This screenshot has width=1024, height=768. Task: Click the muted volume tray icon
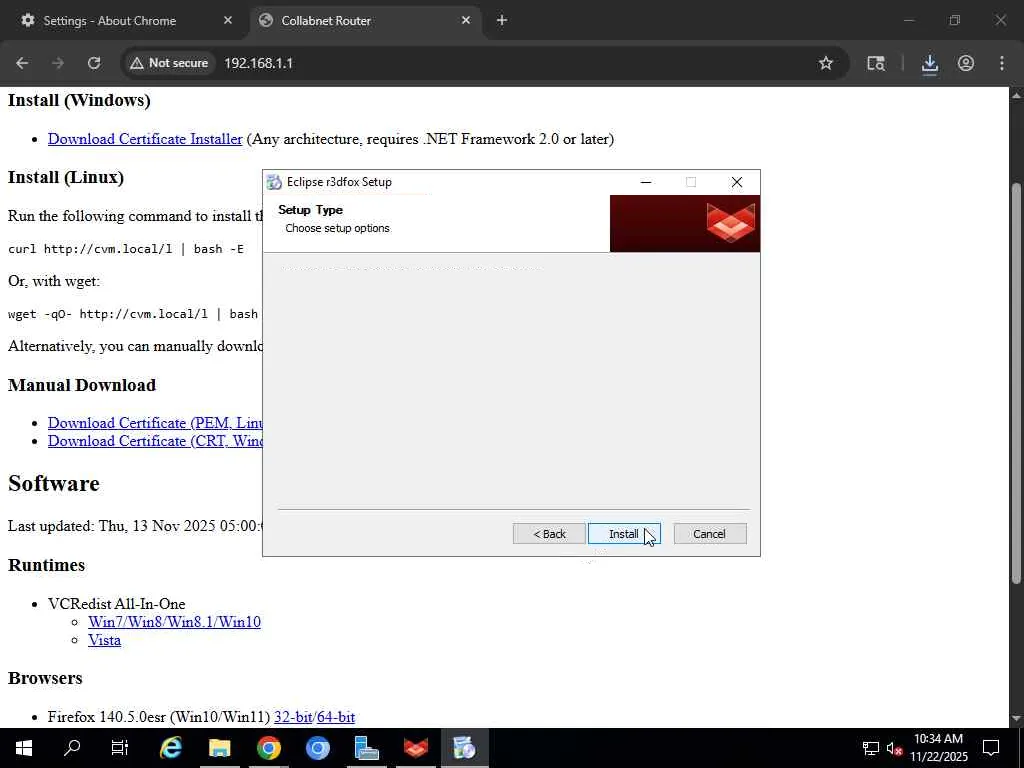click(894, 748)
